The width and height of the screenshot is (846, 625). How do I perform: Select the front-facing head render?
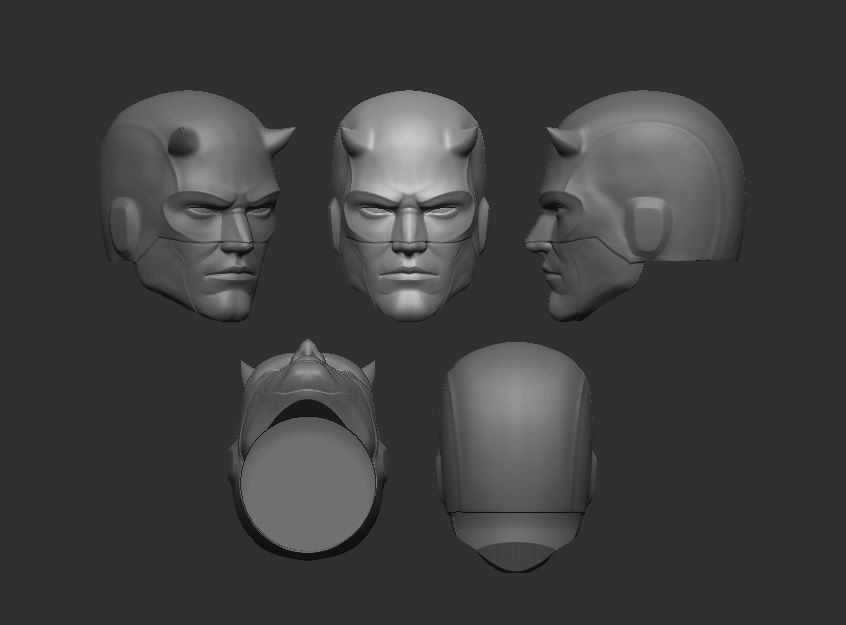409,206
